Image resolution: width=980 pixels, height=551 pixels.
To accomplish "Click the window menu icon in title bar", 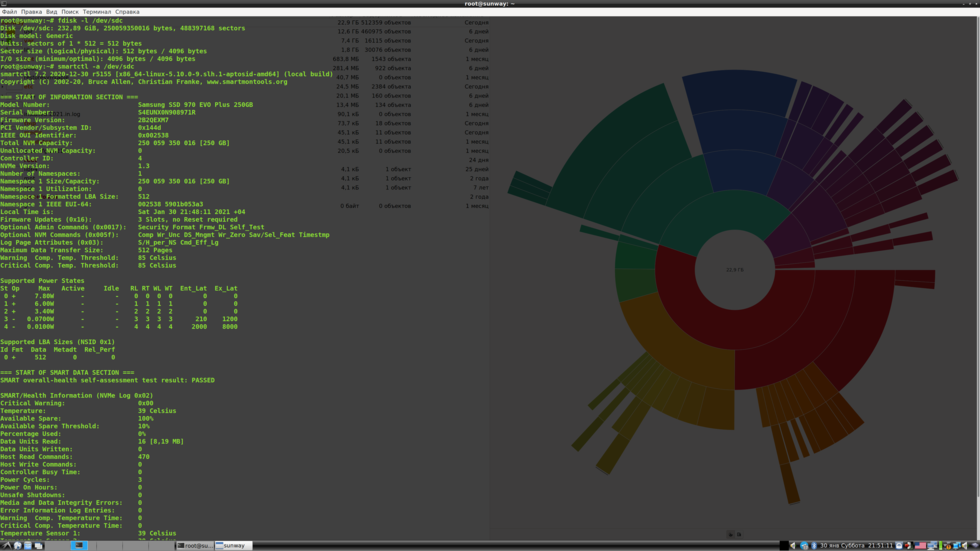I will pyautogui.click(x=4, y=4).
